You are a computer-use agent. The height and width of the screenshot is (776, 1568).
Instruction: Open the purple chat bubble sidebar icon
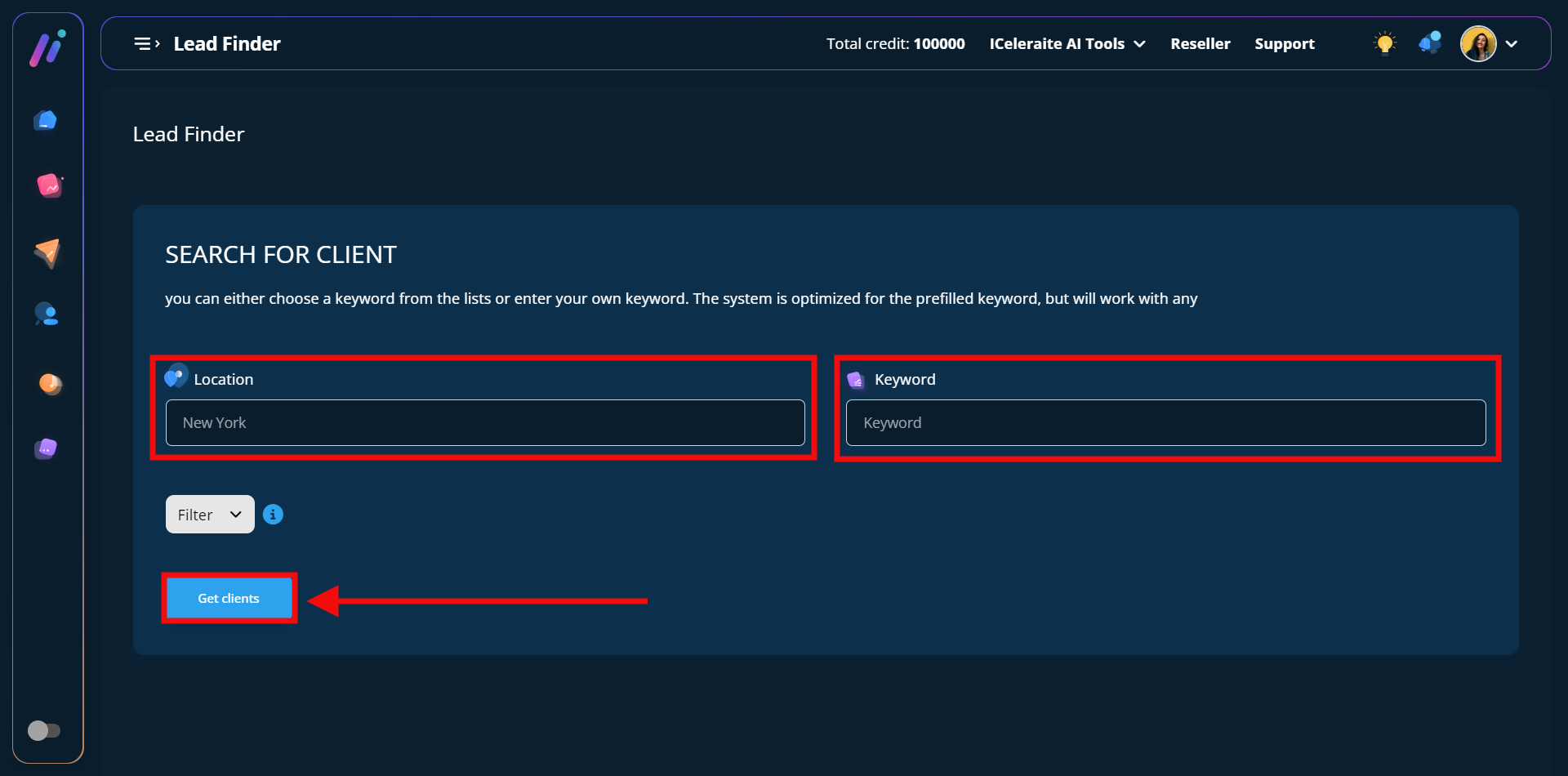pyautogui.click(x=47, y=448)
